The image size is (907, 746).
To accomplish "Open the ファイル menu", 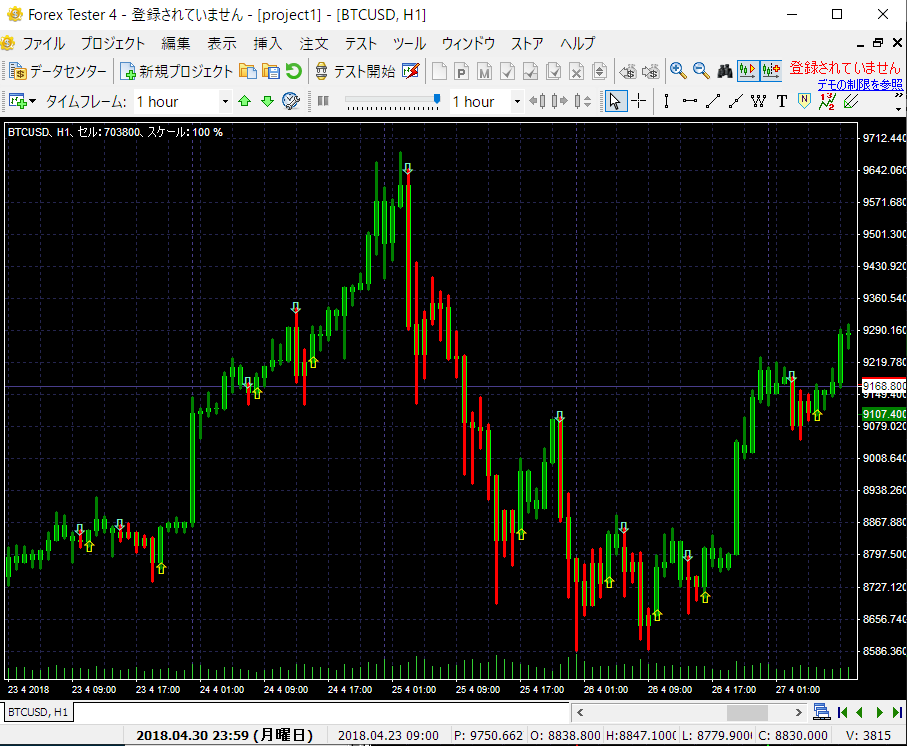I will pyautogui.click(x=43, y=43).
